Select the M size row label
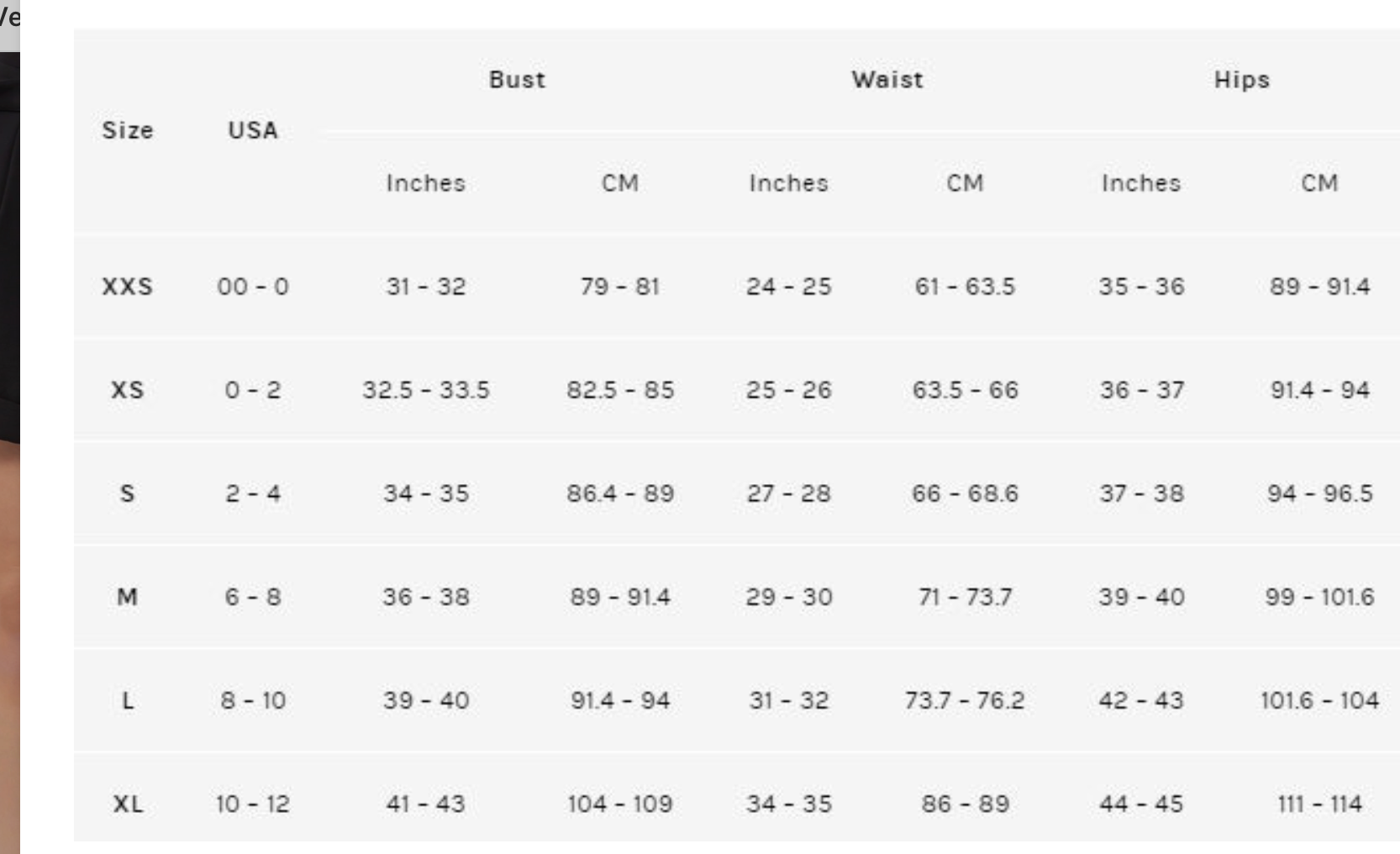 (128, 597)
